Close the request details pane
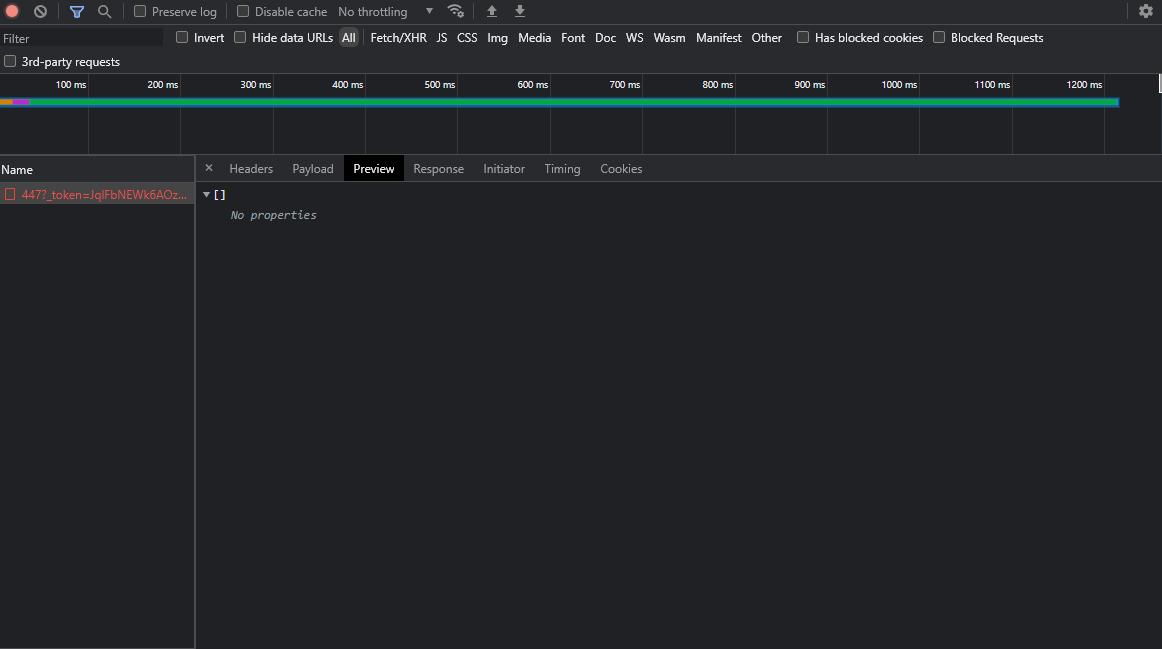The image size is (1162, 649). [209, 168]
